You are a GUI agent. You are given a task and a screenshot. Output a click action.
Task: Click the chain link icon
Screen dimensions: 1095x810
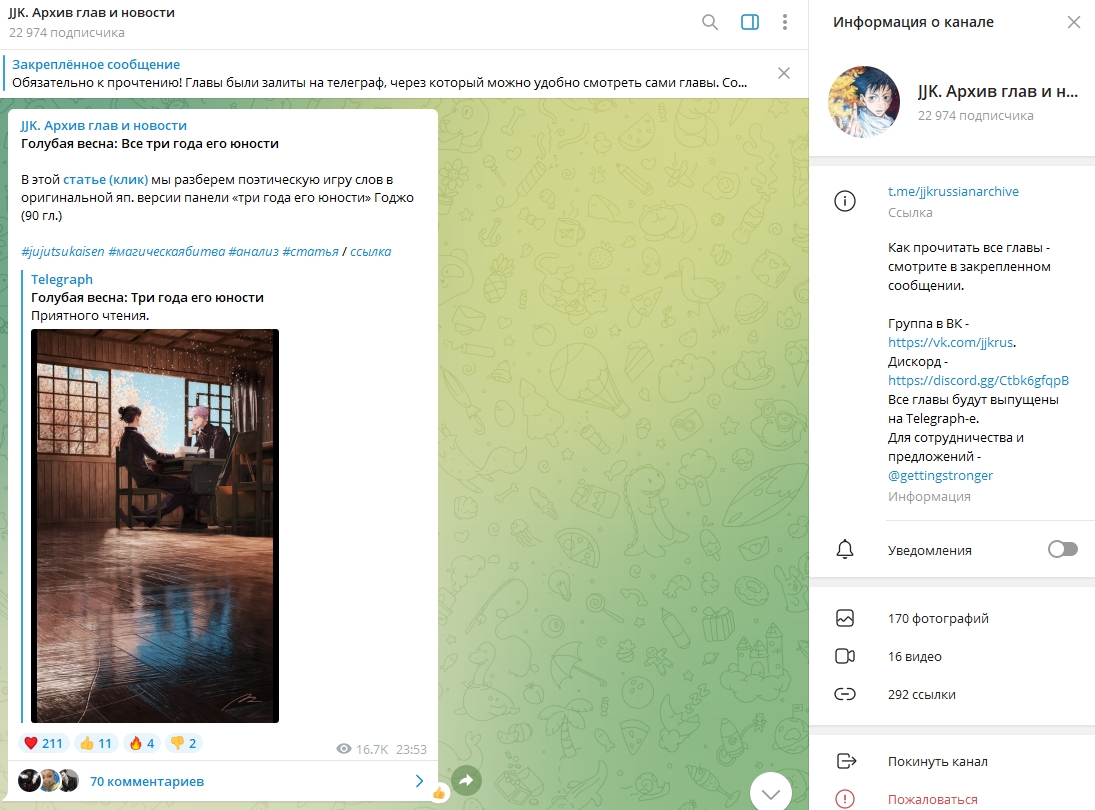pyautogui.click(x=845, y=694)
